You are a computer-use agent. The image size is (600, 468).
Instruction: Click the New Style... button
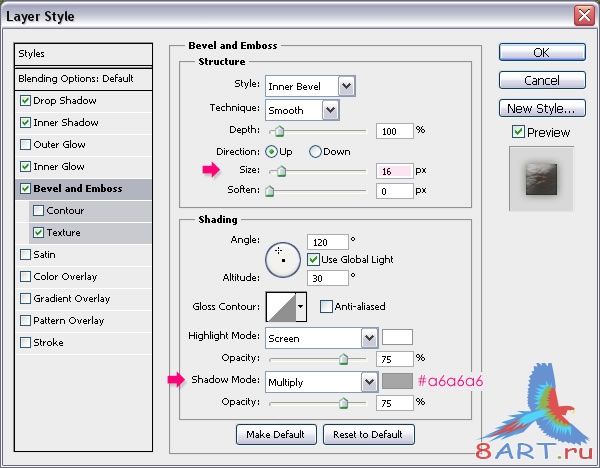point(542,109)
